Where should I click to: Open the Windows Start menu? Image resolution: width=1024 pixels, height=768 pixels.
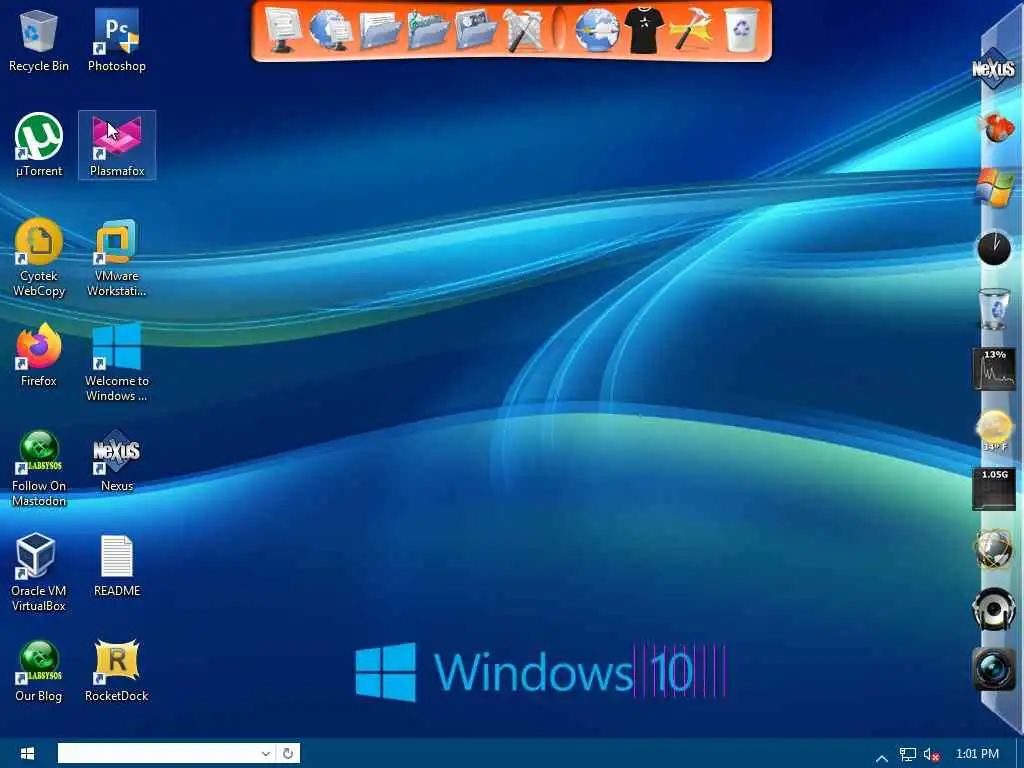pyautogui.click(x=27, y=754)
